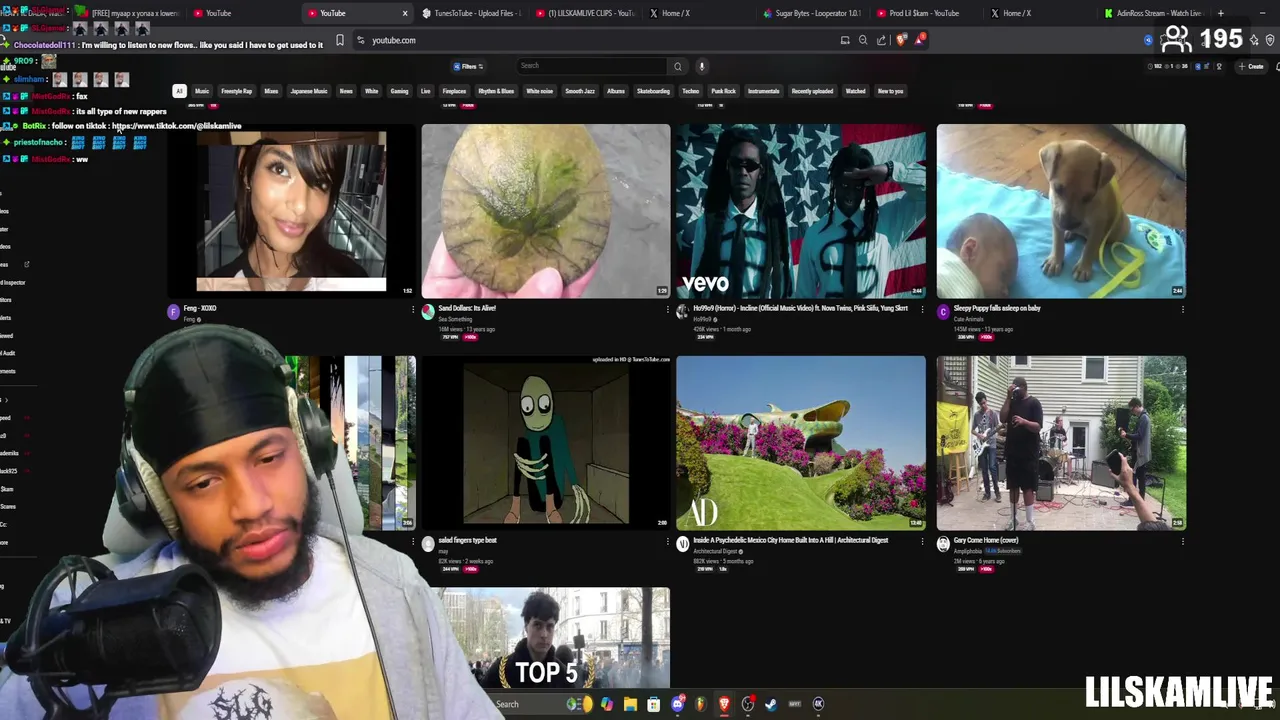1280x720 pixels.
Task: Click the Brave Shields lion icon in address bar
Action: pos(902,40)
